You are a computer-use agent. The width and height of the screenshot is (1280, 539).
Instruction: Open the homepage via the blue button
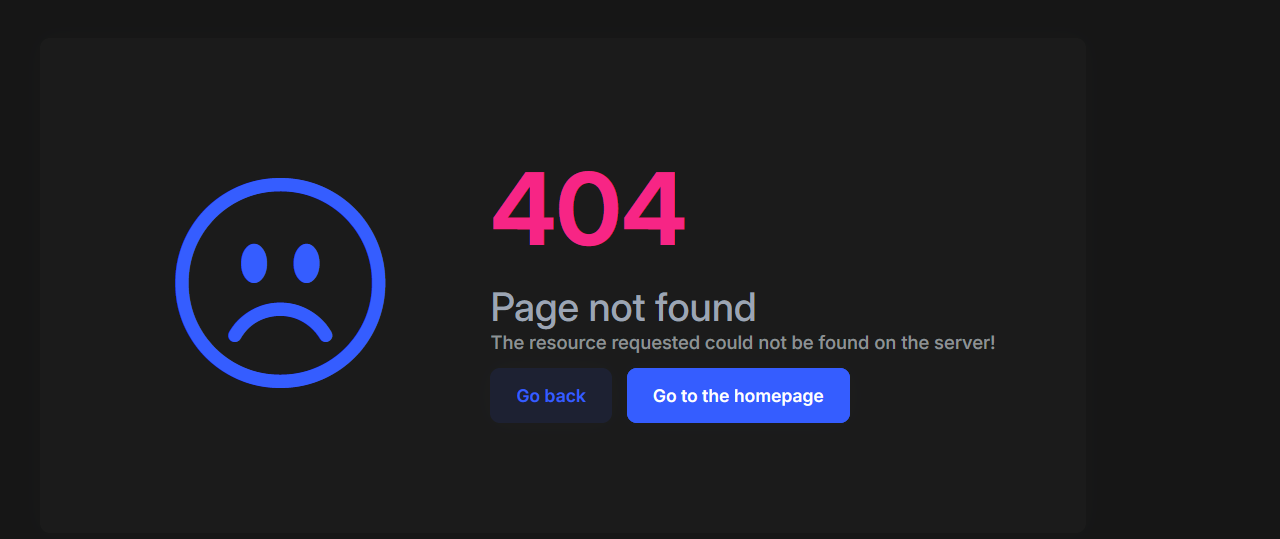click(x=738, y=396)
